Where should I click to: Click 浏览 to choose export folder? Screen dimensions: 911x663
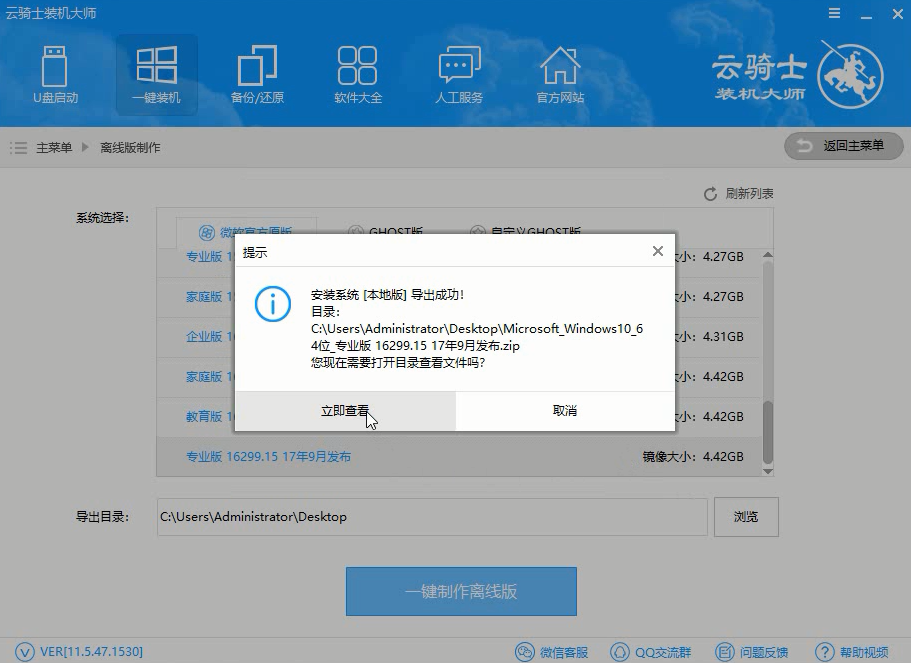point(746,517)
